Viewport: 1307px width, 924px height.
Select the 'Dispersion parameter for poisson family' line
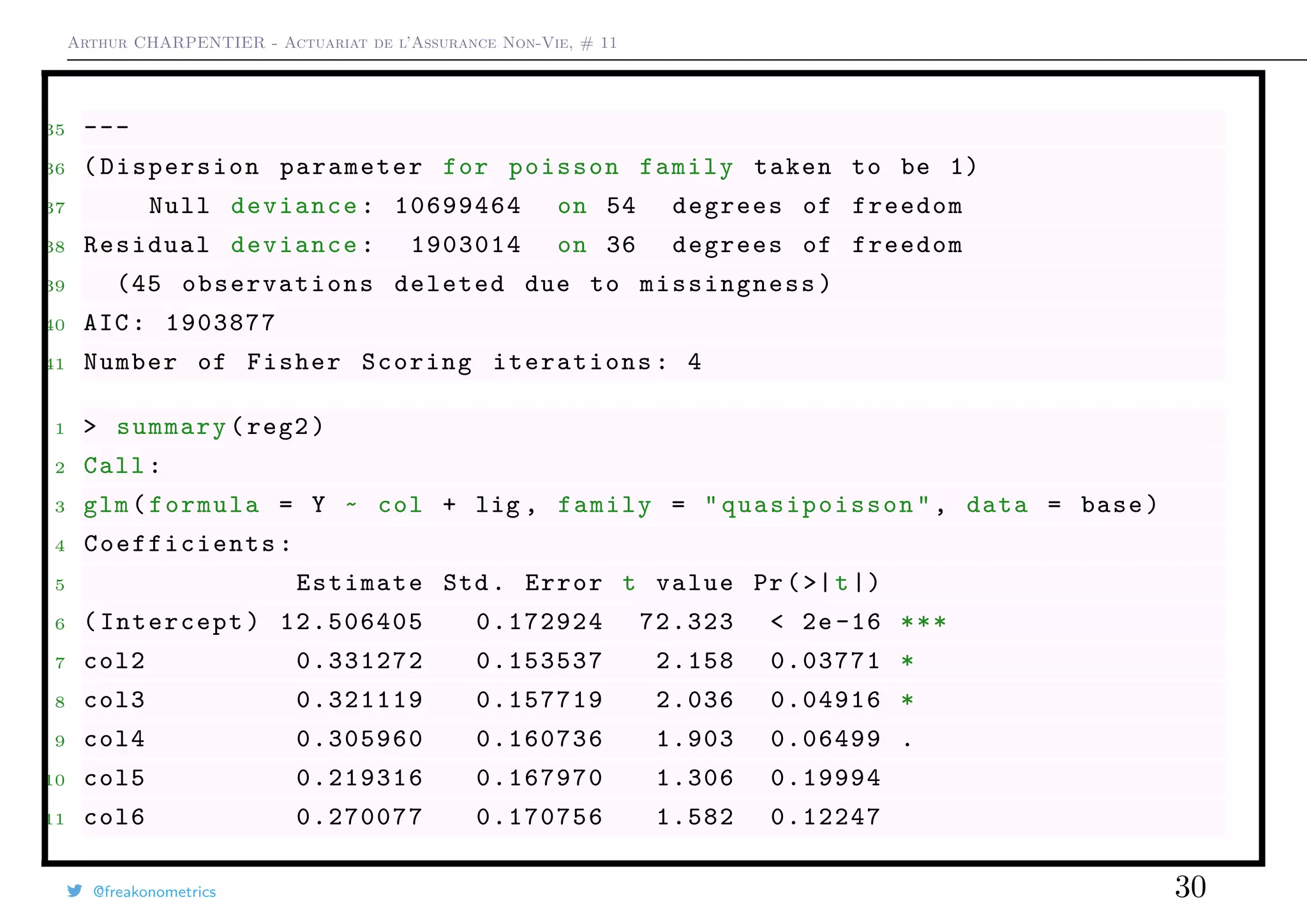click(530, 167)
